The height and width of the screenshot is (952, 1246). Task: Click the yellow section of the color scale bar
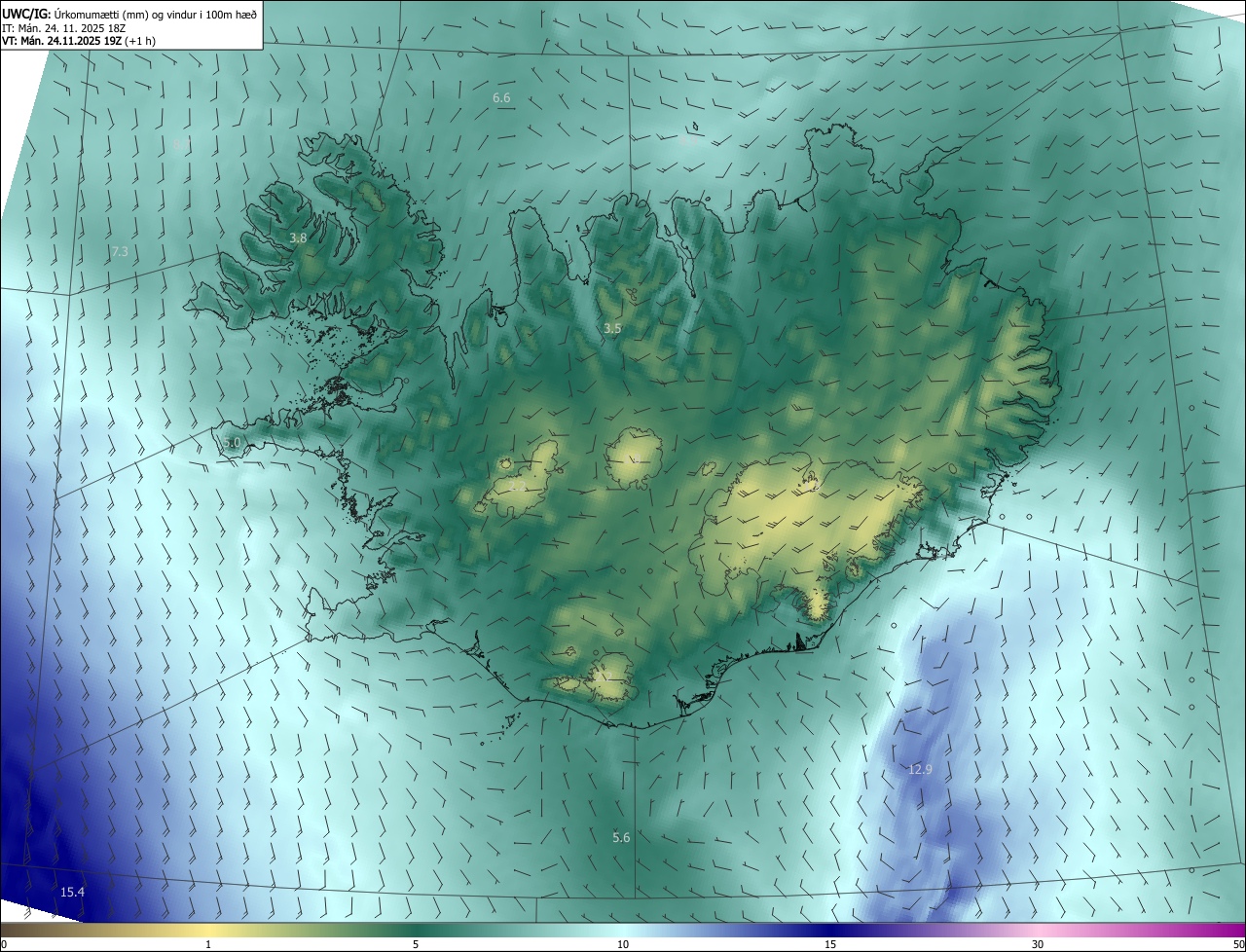(x=208, y=930)
